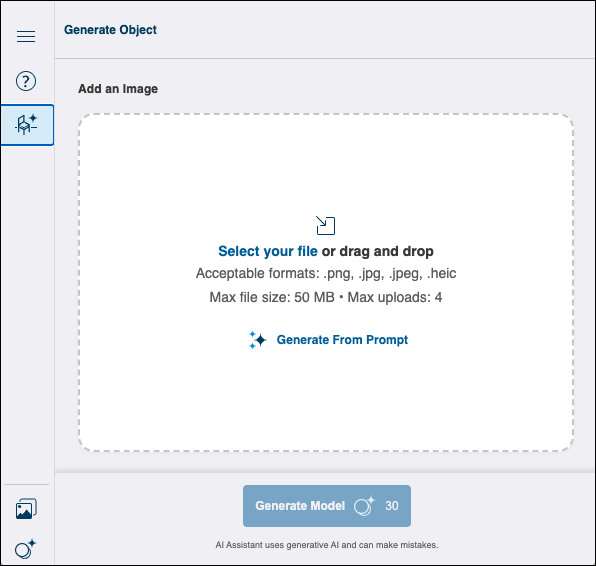The width and height of the screenshot is (596, 566).
Task: Click the Max file size text line
Action: point(326,297)
